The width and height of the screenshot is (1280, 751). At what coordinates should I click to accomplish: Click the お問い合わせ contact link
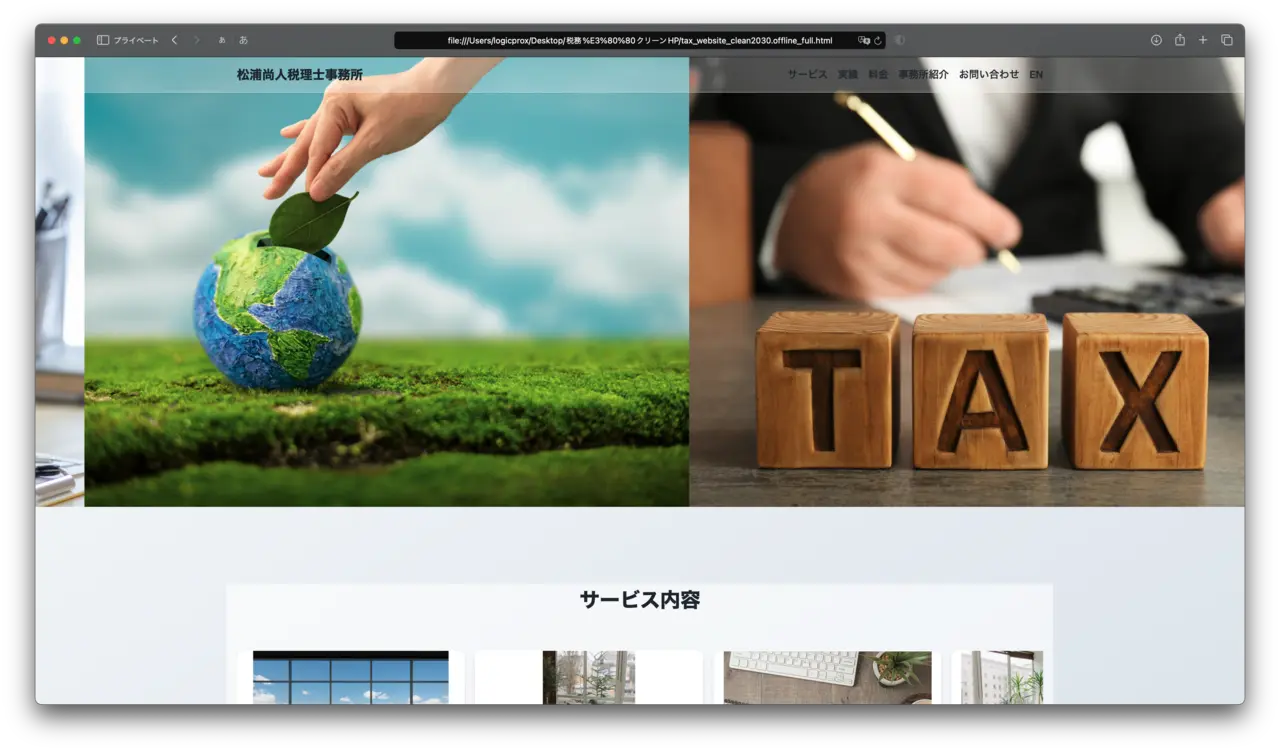click(x=989, y=74)
